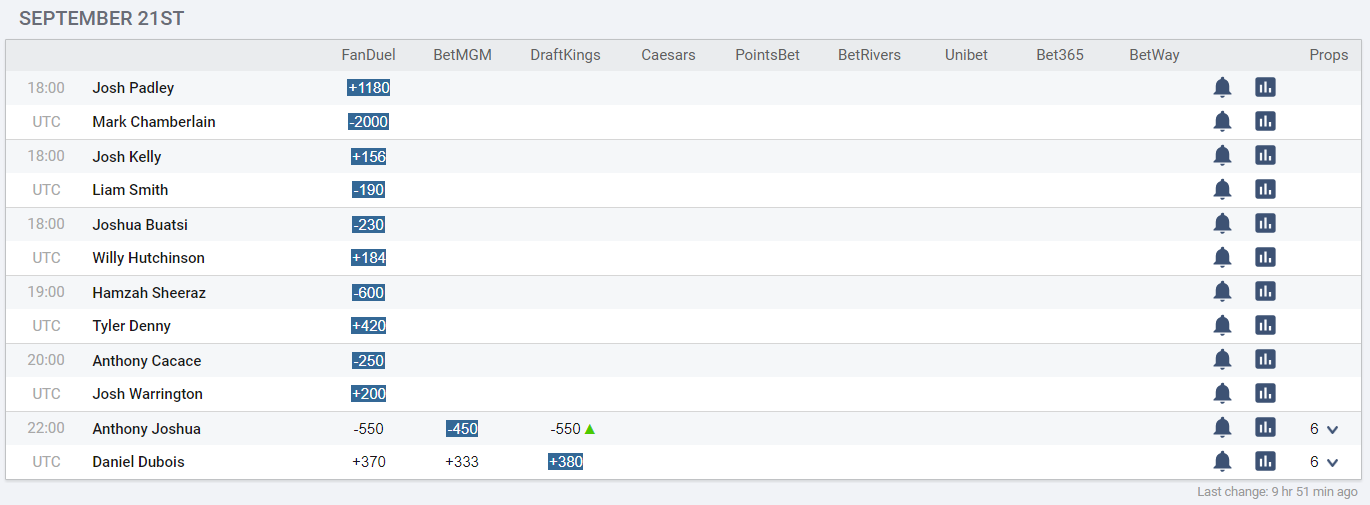1370x505 pixels.
Task: Open odds chart for Tyler Denny
Action: 1265,326
